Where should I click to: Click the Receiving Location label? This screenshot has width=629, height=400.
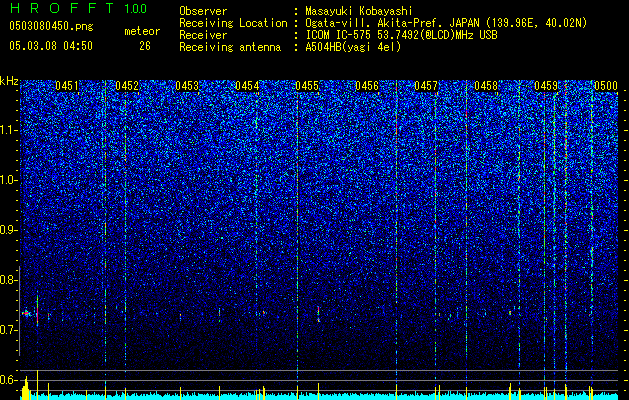pyautogui.click(x=233, y=23)
